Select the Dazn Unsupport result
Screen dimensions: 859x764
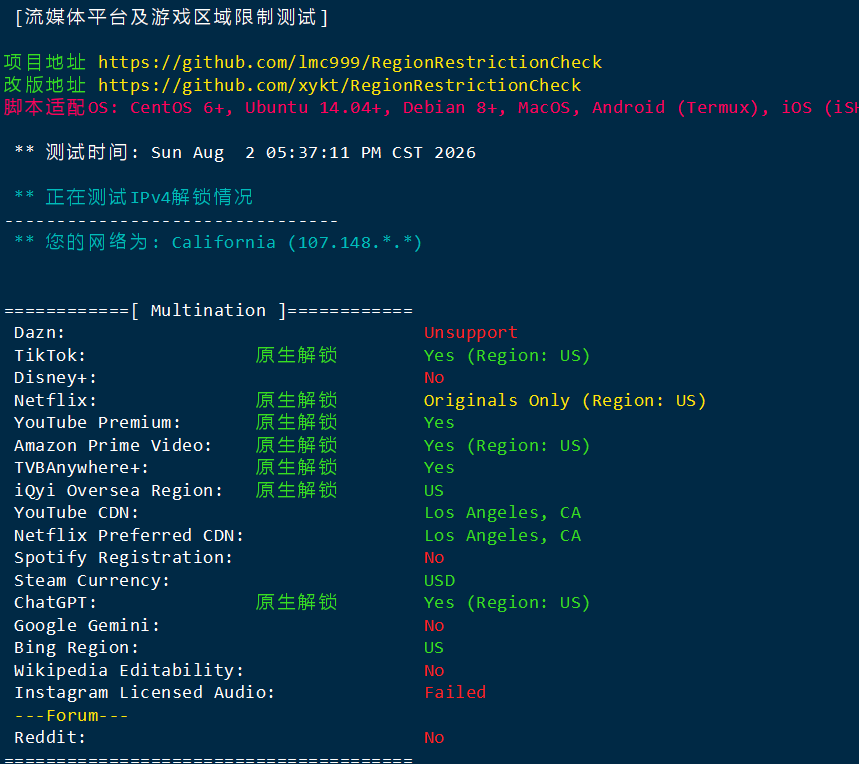pyautogui.click(x=471, y=332)
